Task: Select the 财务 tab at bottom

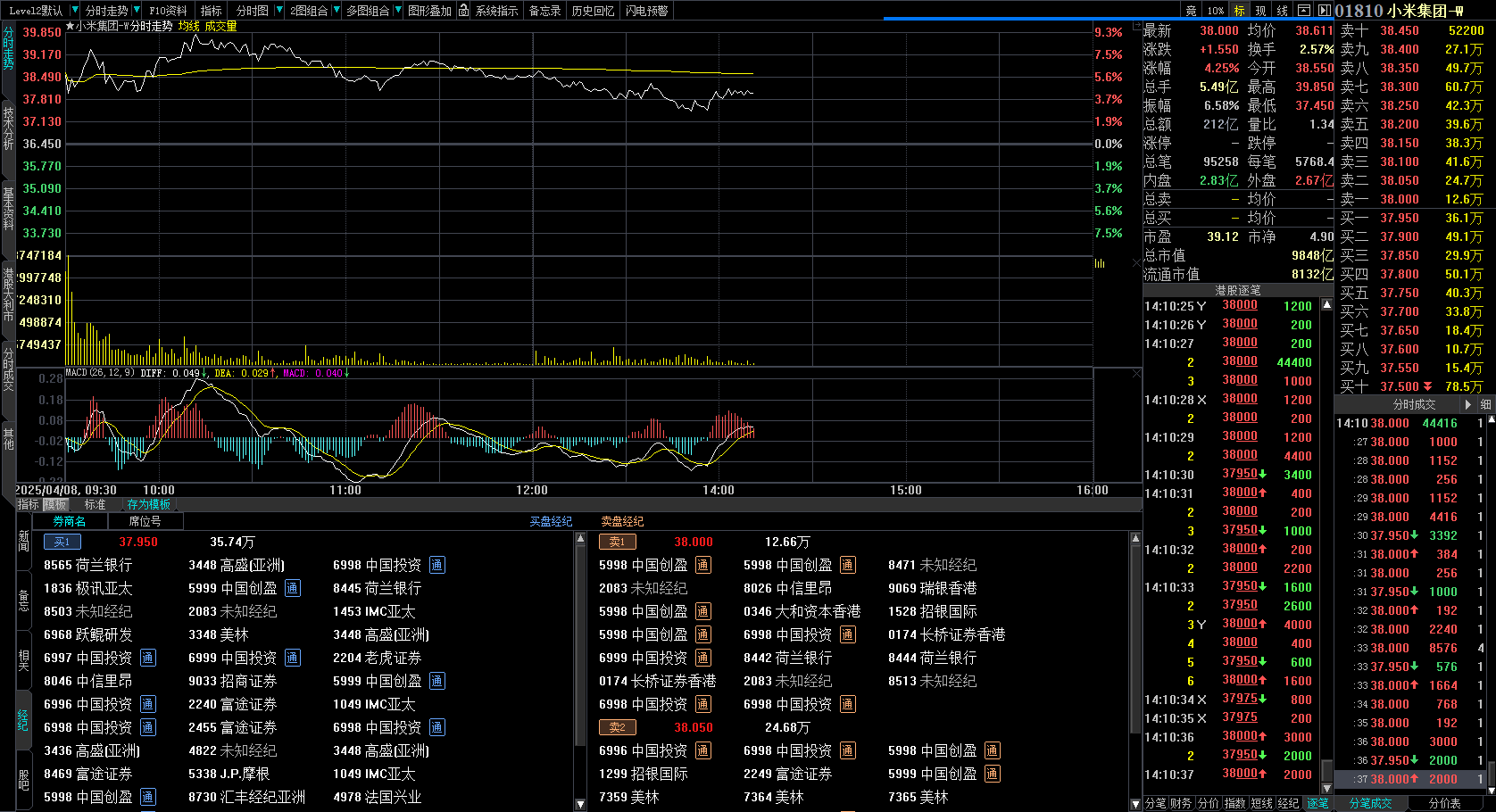Action: pos(1181,803)
